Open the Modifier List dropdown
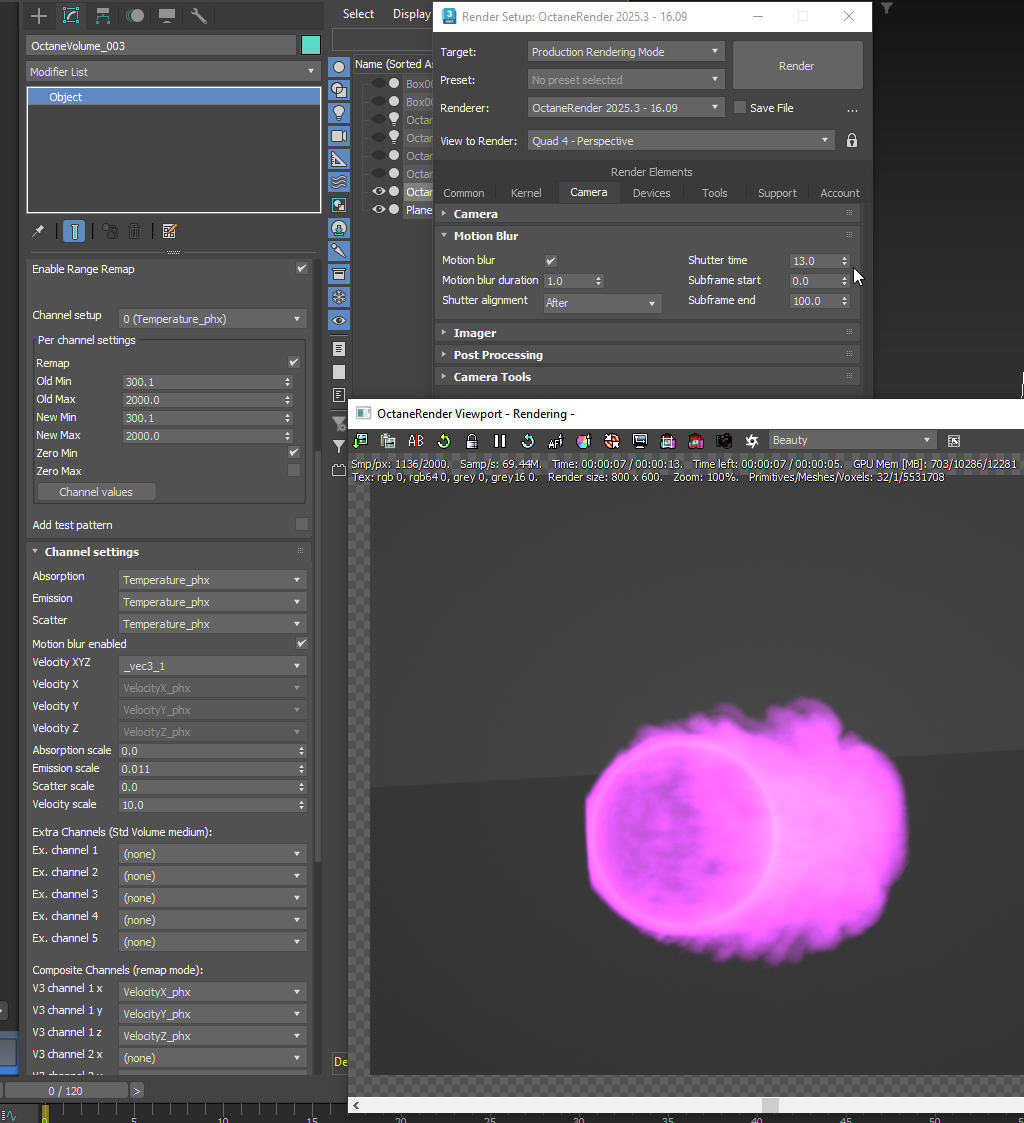1024x1123 pixels. tap(173, 72)
